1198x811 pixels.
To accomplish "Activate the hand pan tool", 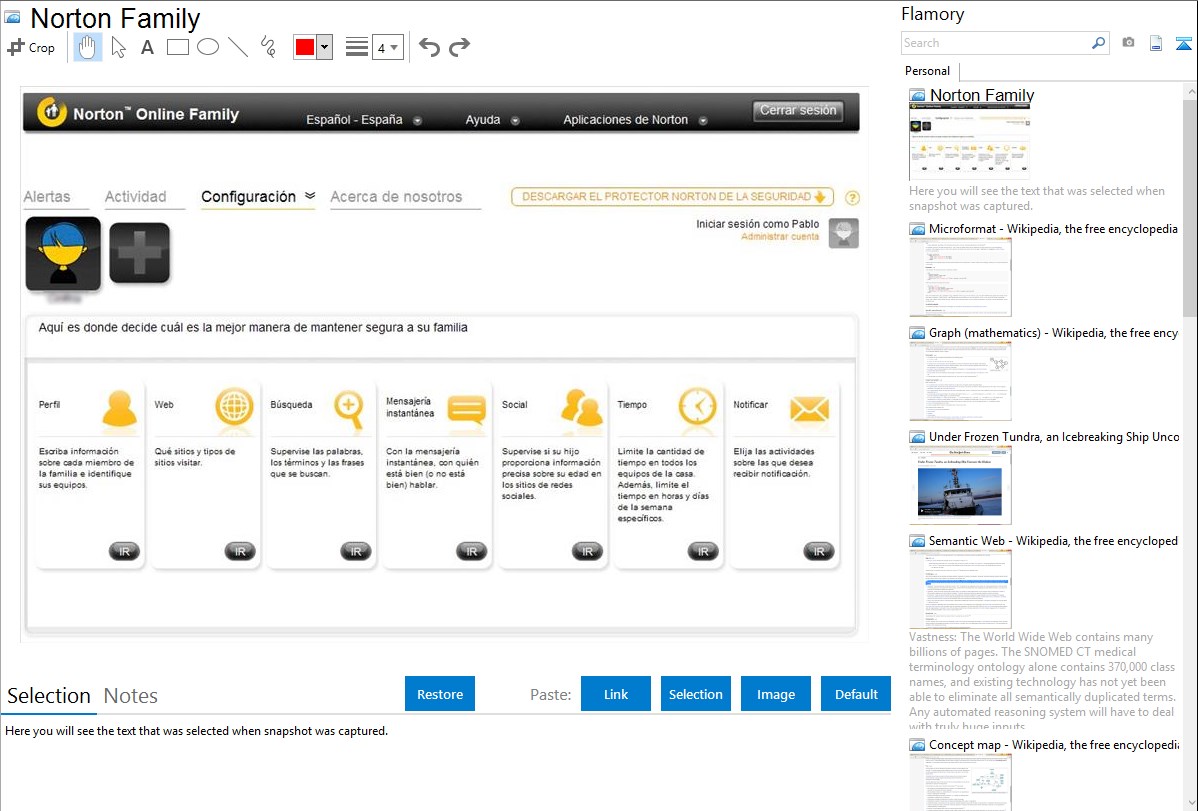I will (x=88, y=47).
